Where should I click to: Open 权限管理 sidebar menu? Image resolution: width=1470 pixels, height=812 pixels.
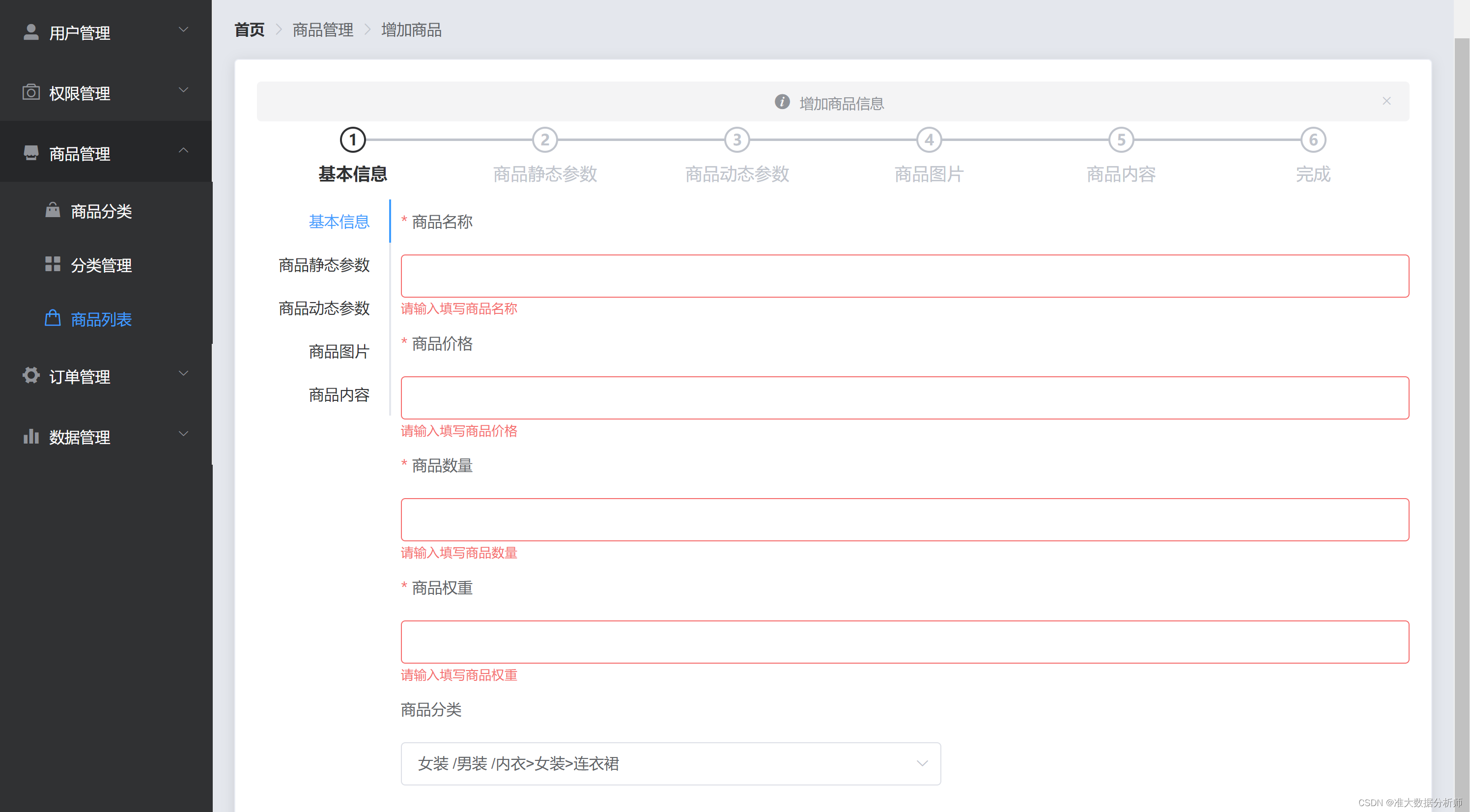pyautogui.click(x=106, y=91)
